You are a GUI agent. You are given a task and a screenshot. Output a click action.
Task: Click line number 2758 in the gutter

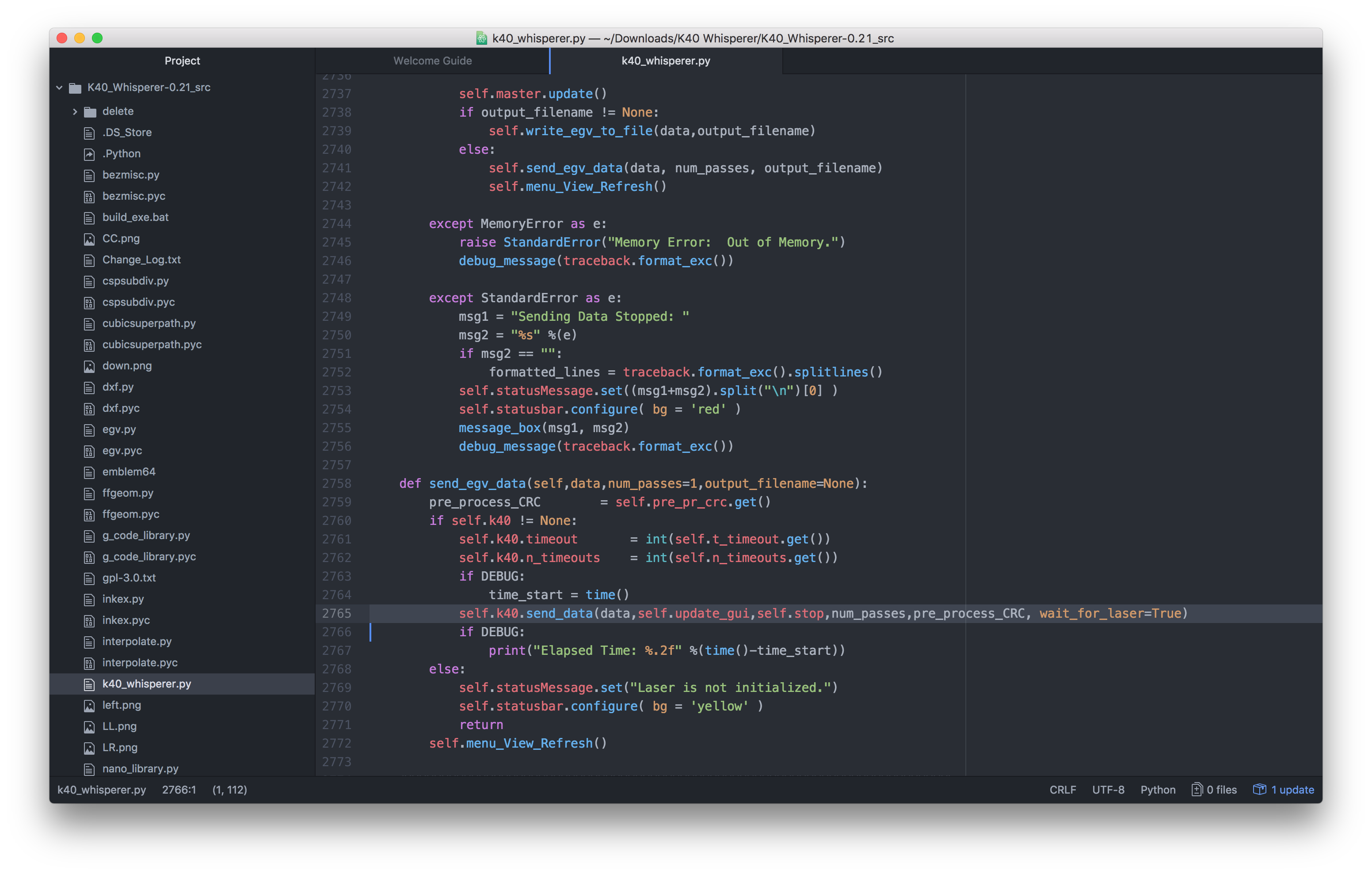tap(337, 484)
